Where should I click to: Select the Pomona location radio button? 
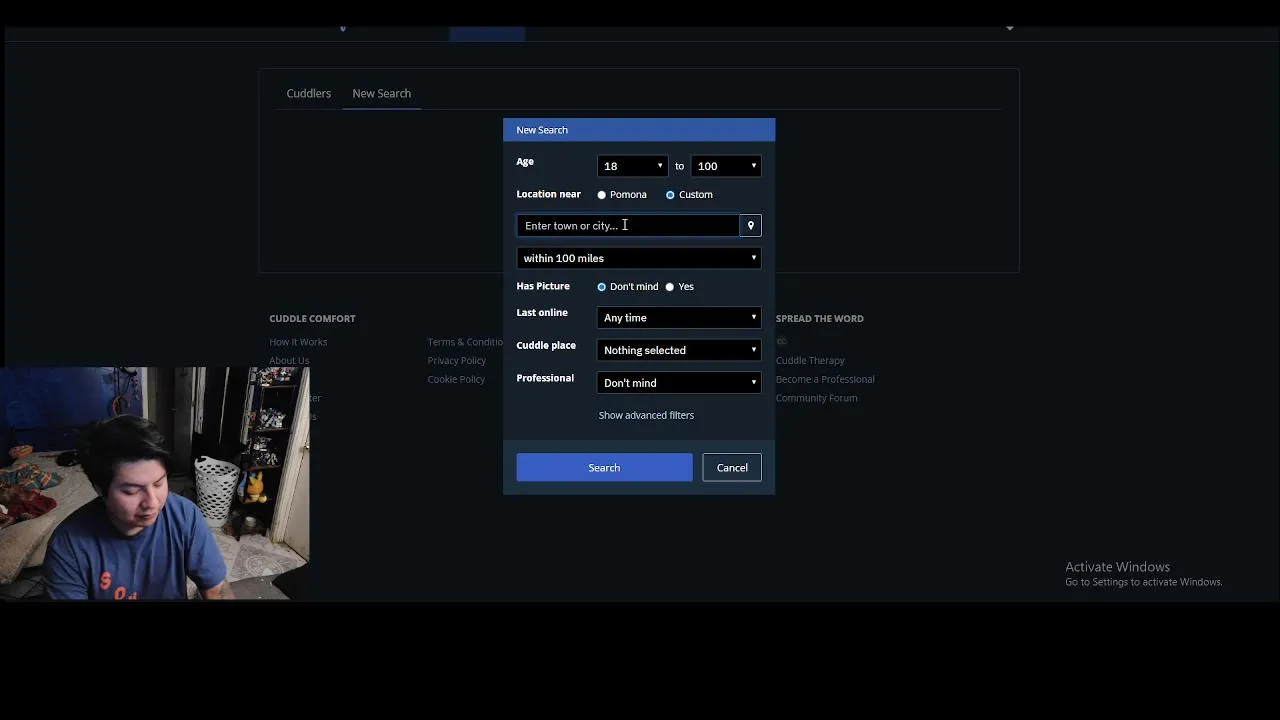pyautogui.click(x=602, y=195)
